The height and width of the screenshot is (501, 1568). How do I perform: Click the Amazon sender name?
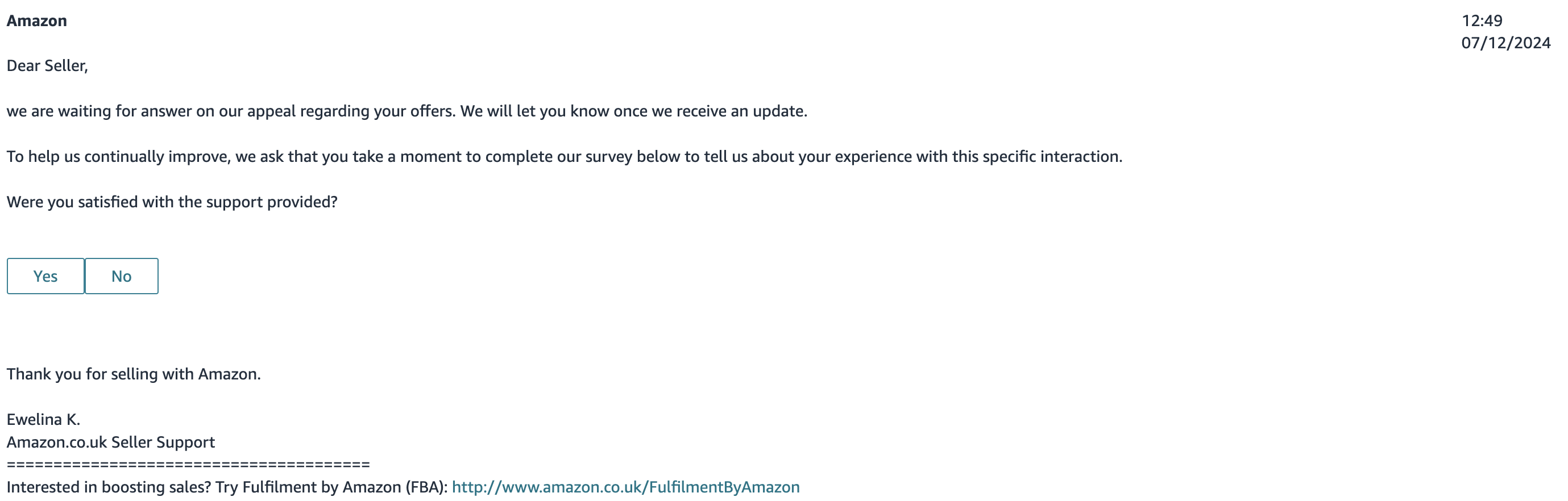click(36, 20)
